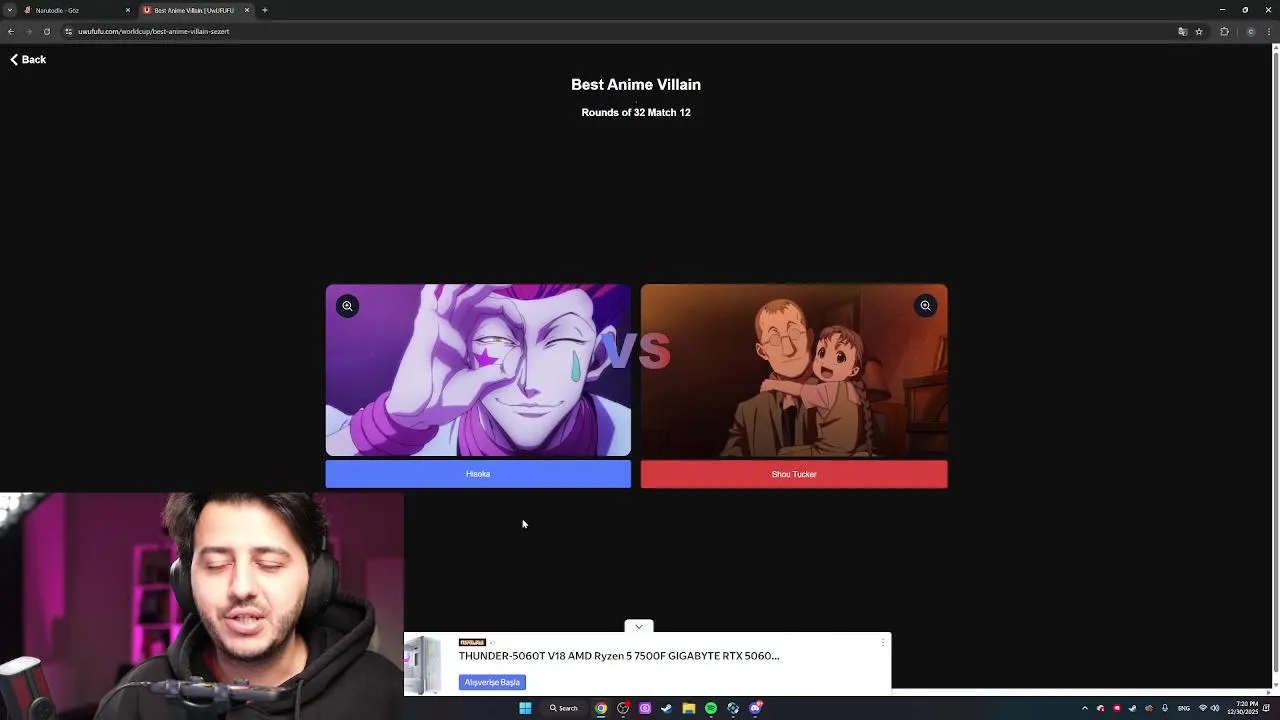The width and height of the screenshot is (1280, 720).
Task: Translate this page icon
Action: pos(1182,31)
